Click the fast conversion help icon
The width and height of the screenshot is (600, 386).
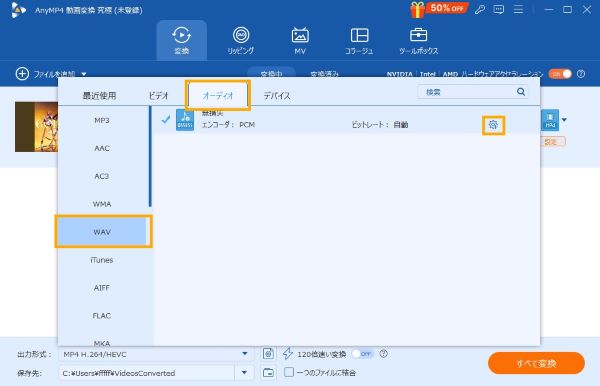pos(383,354)
